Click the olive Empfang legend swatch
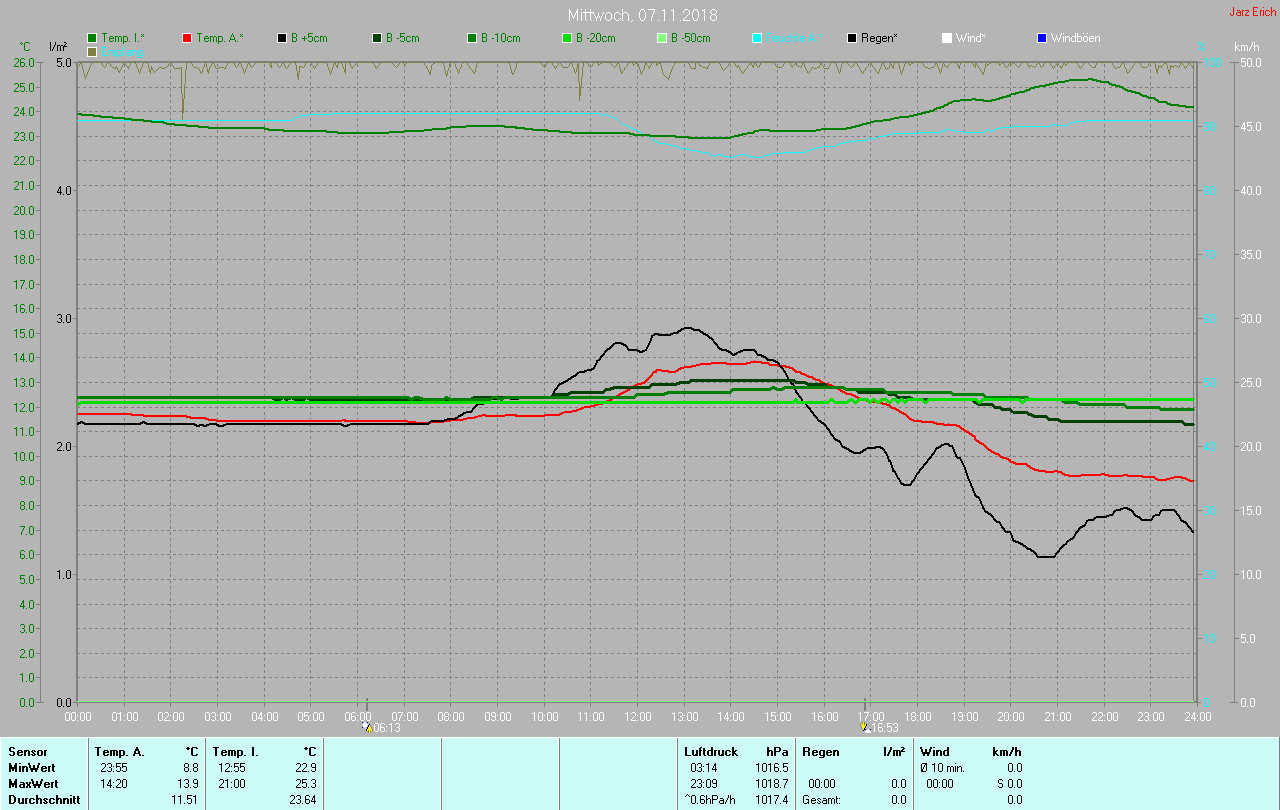 pyautogui.click(x=92, y=51)
